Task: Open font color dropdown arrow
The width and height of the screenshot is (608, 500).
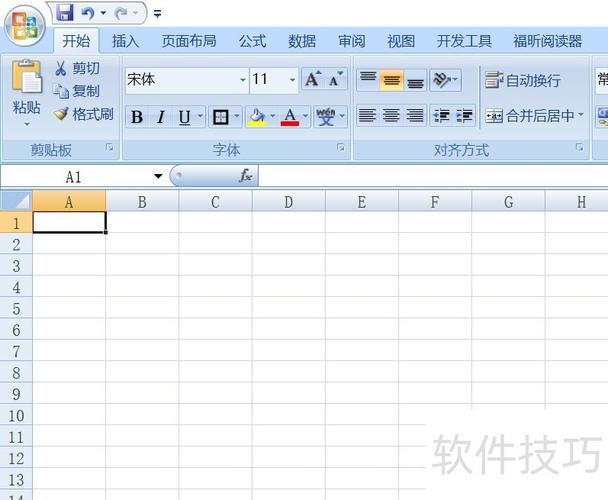Action: click(306, 116)
